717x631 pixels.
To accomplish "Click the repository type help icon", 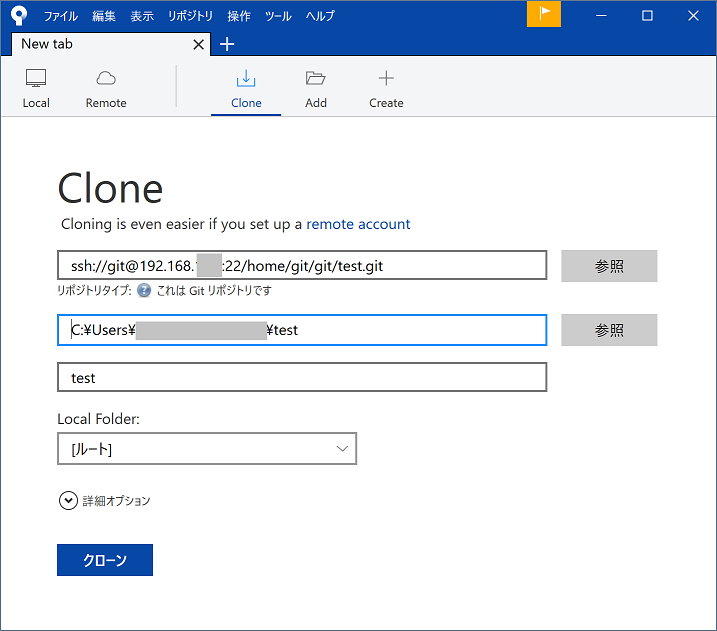I will click(144, 291).
